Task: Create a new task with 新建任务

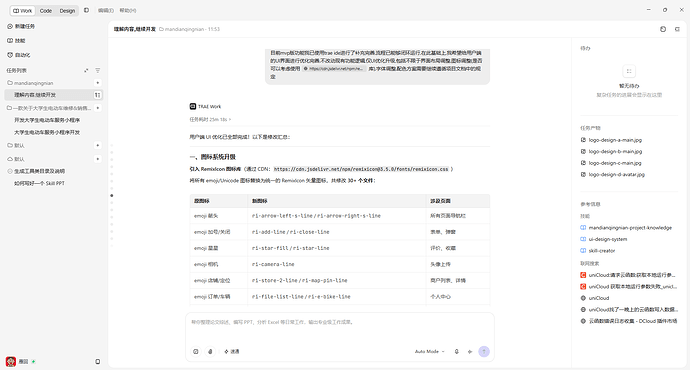Action: tap(21, 26)
